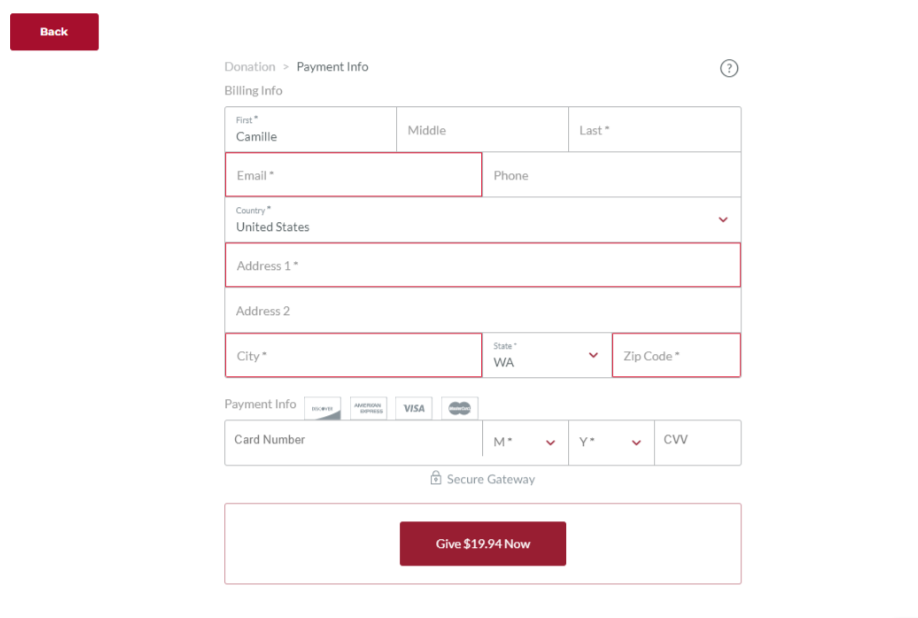Viewport: 918px width, 618px height.
Task: Click the Back button
Action: pos(54,32)
